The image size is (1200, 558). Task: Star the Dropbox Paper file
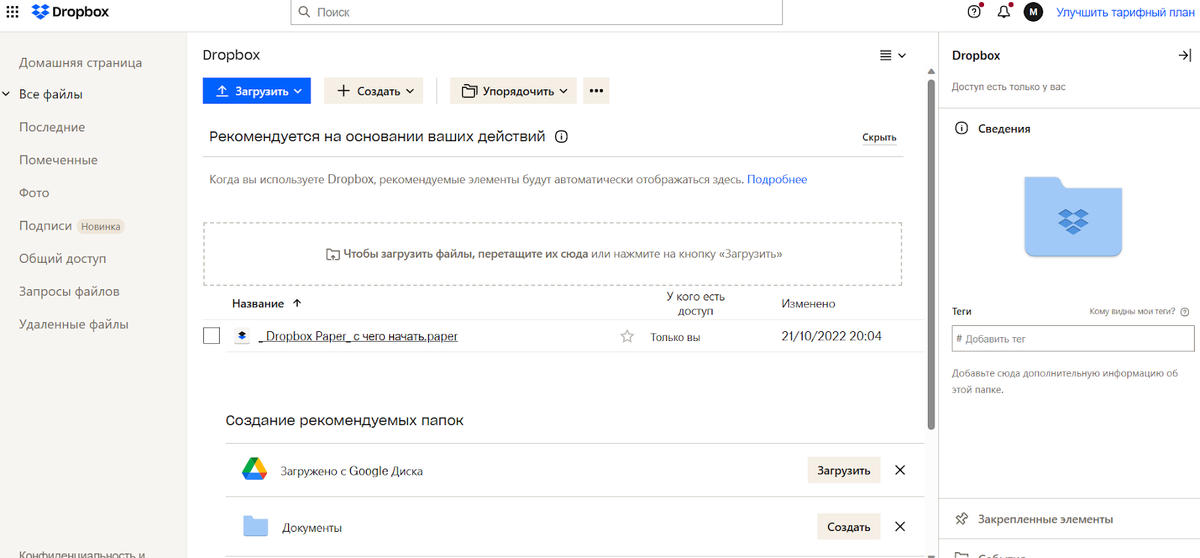point(627,337)
